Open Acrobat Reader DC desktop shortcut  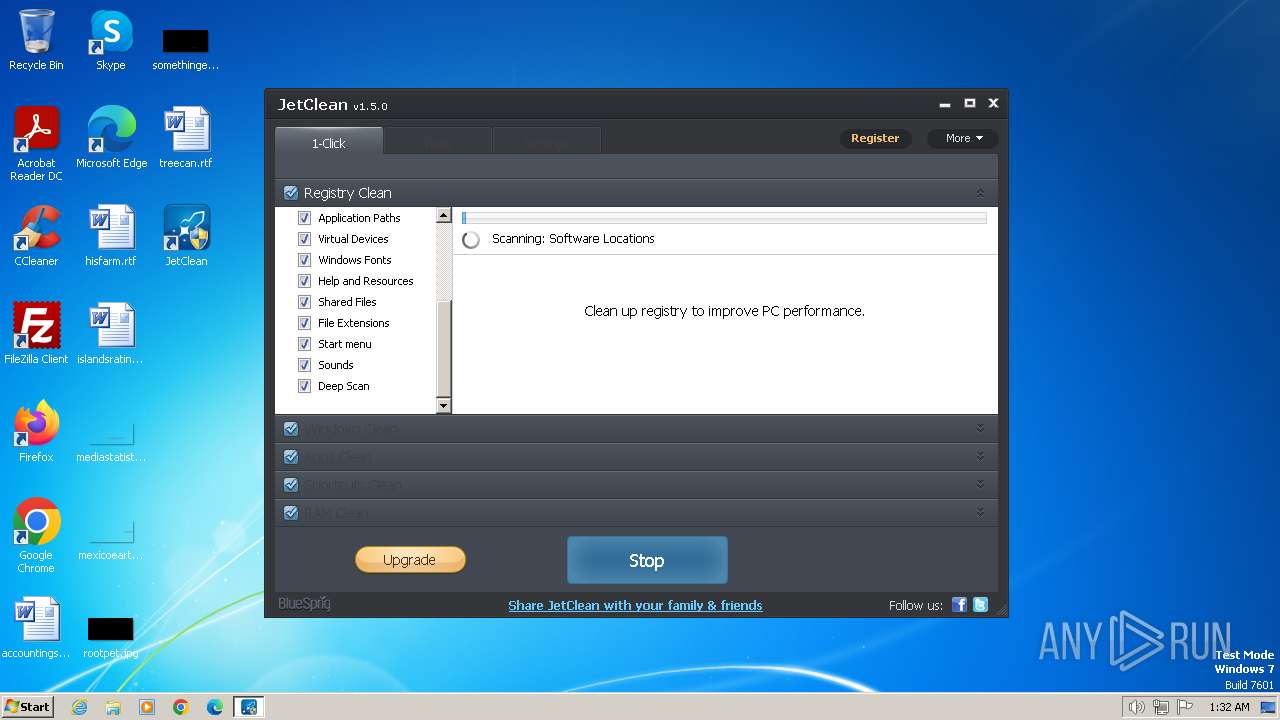36,144
